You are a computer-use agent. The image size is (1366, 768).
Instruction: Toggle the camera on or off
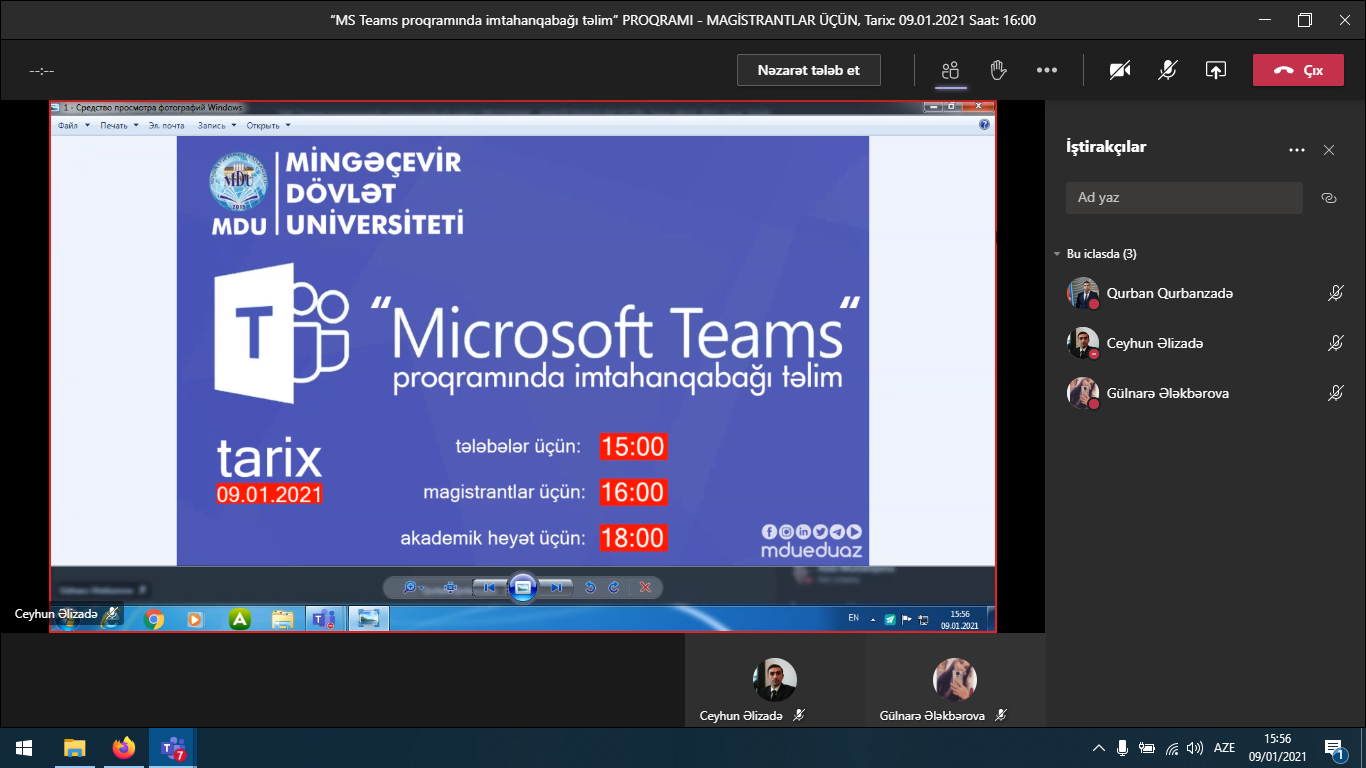coord(1120,70)
